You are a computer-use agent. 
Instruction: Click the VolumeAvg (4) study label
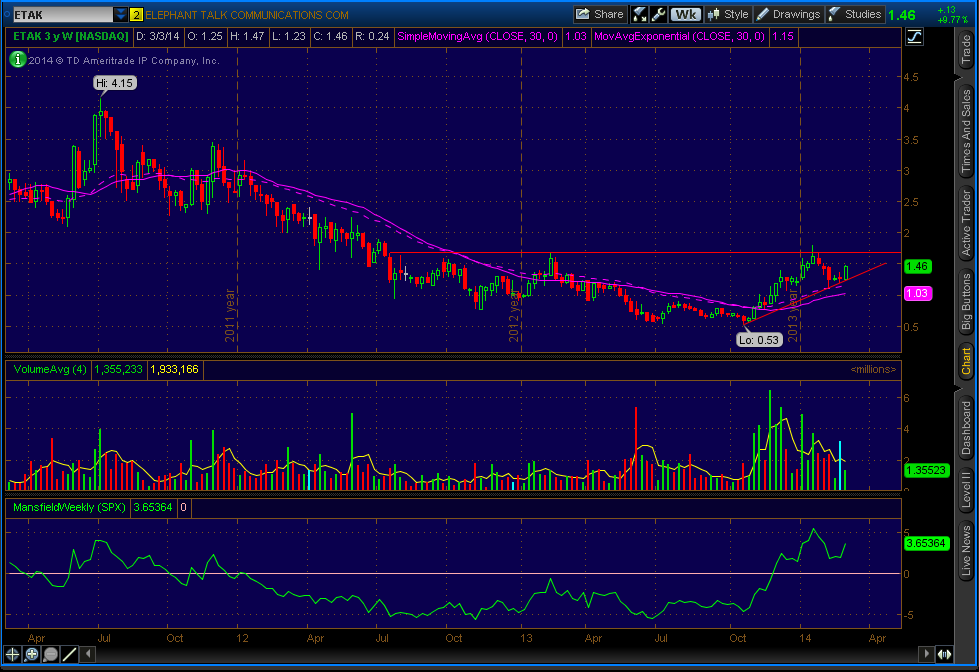(50, 369)
